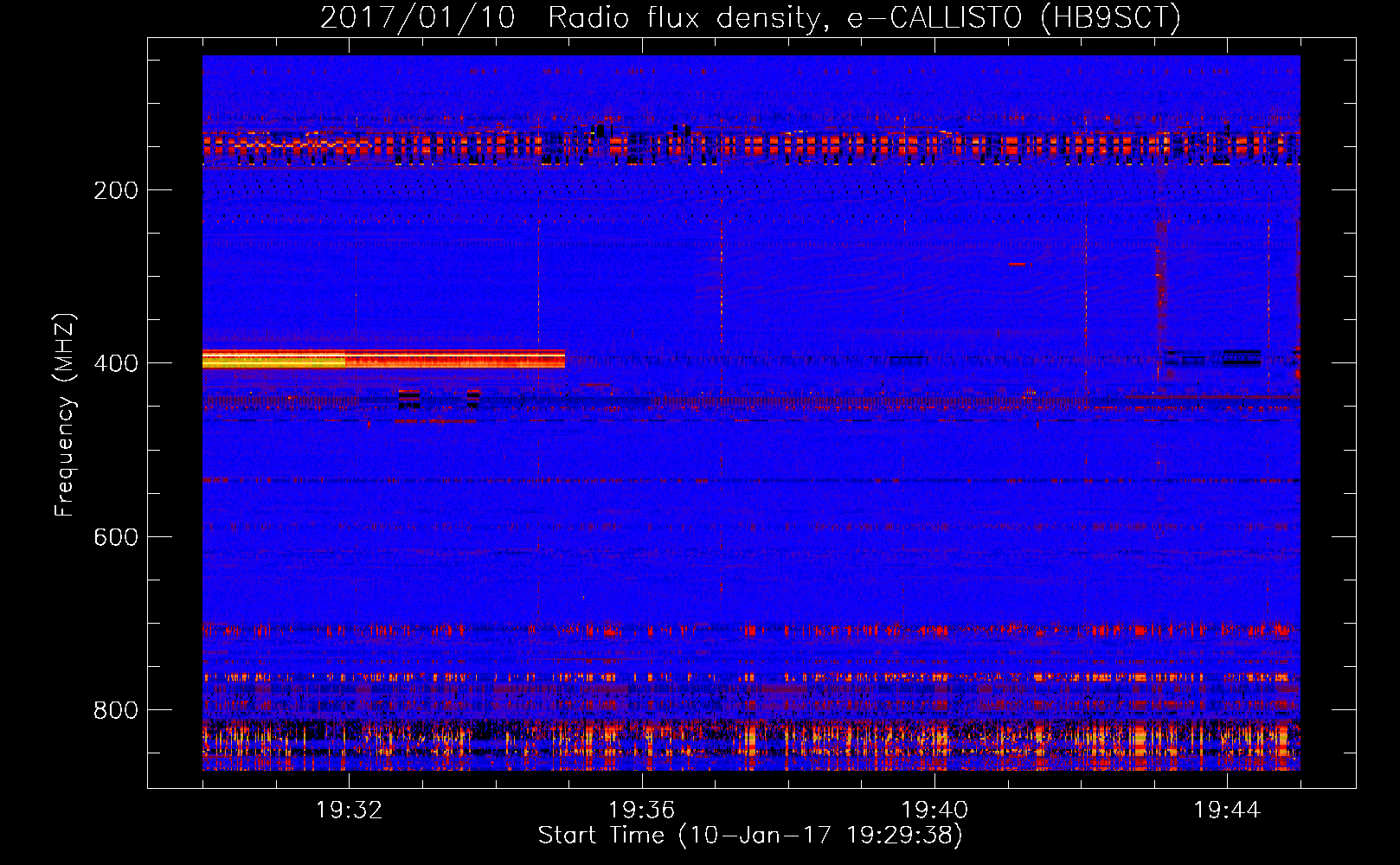The width and height of the screenshot is (1400, 865).
Task: Click the 'Start Time (10-Jan-17 19:29:38)' label
Action: (x=750, y=836)
